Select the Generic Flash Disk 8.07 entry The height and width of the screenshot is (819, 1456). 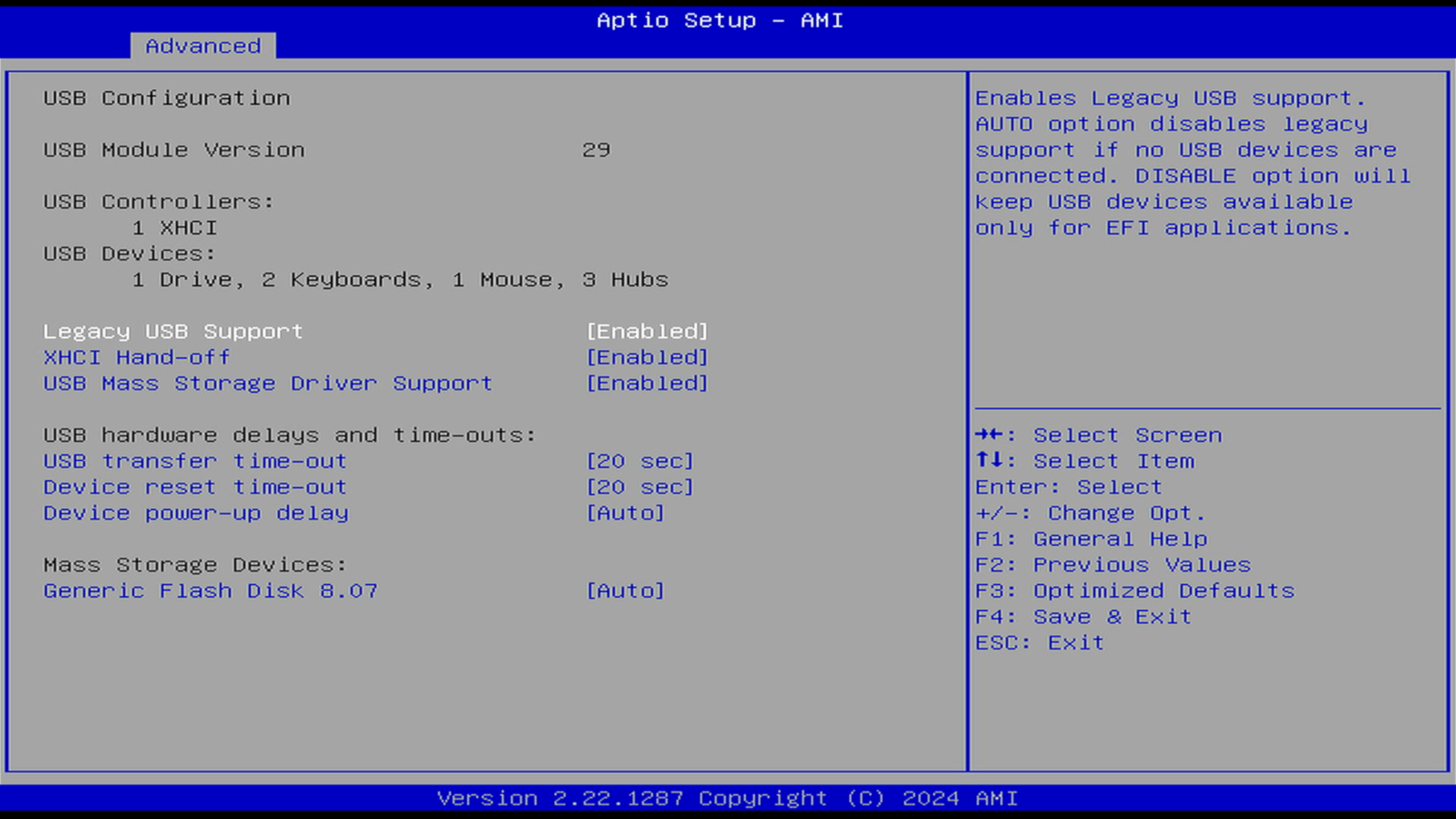pyautogui.click(x=210, y=591)
